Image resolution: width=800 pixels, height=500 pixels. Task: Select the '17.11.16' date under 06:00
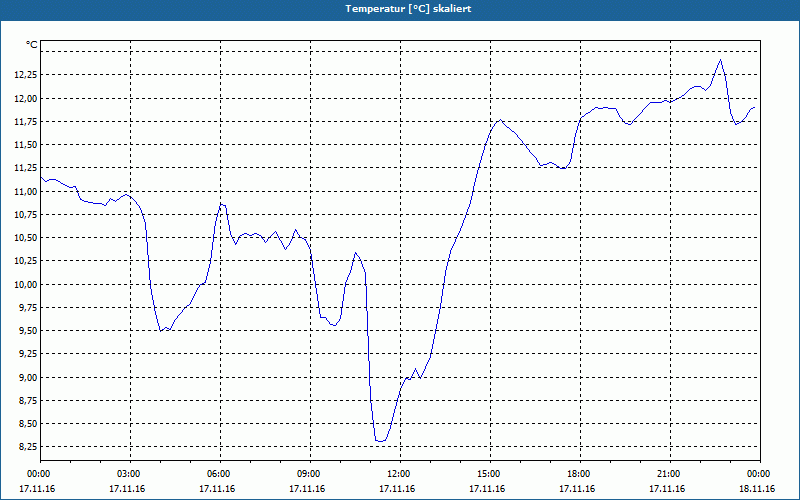point(217,489)
